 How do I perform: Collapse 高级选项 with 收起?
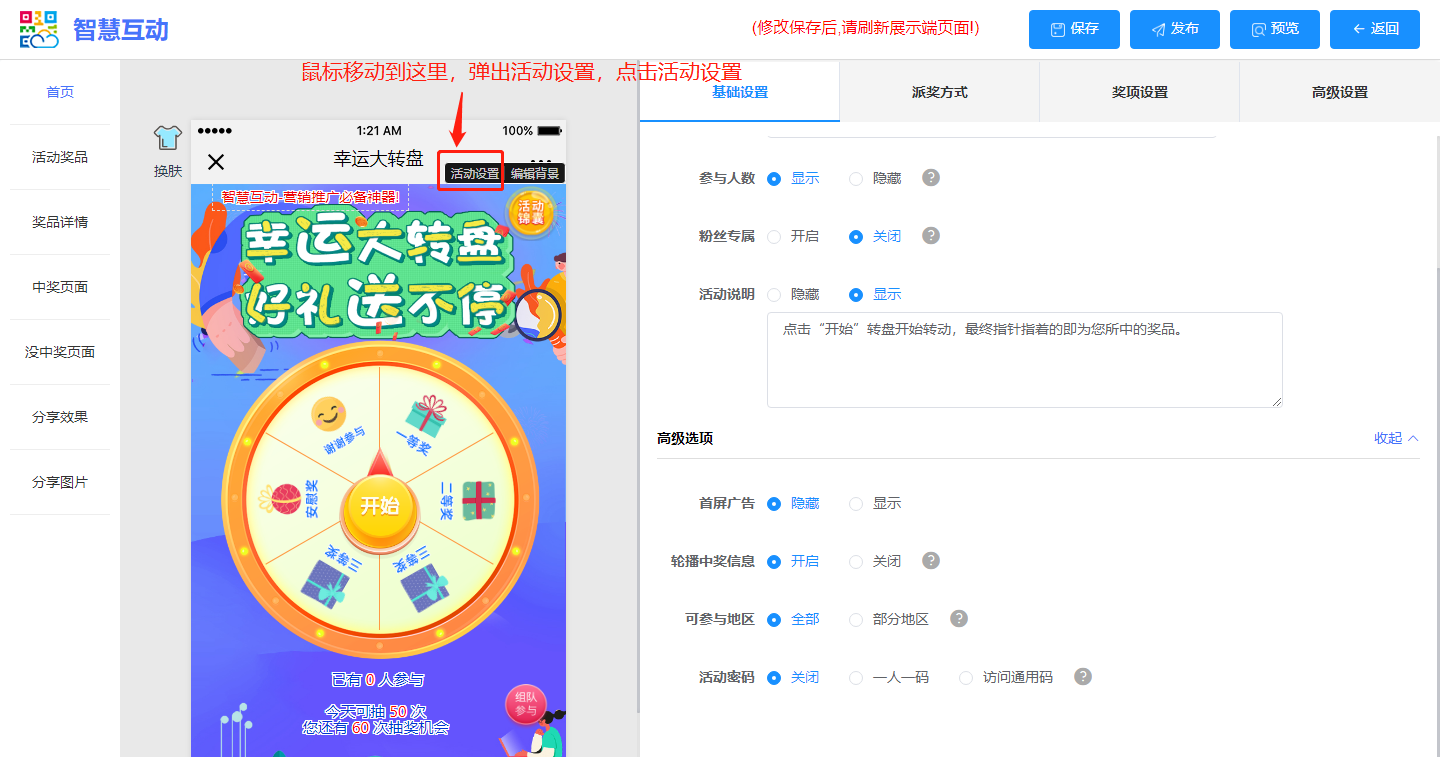click(1396, 438)
